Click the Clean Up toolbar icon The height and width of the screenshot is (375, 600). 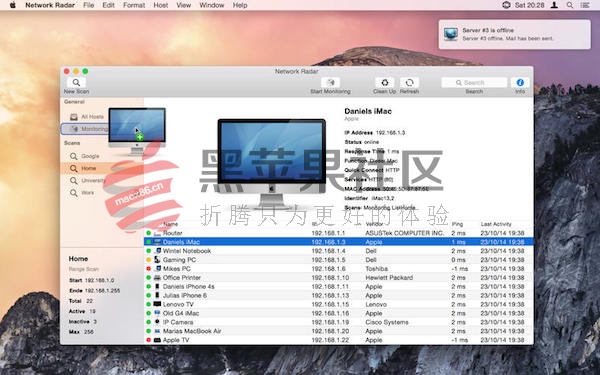[385, 83]
